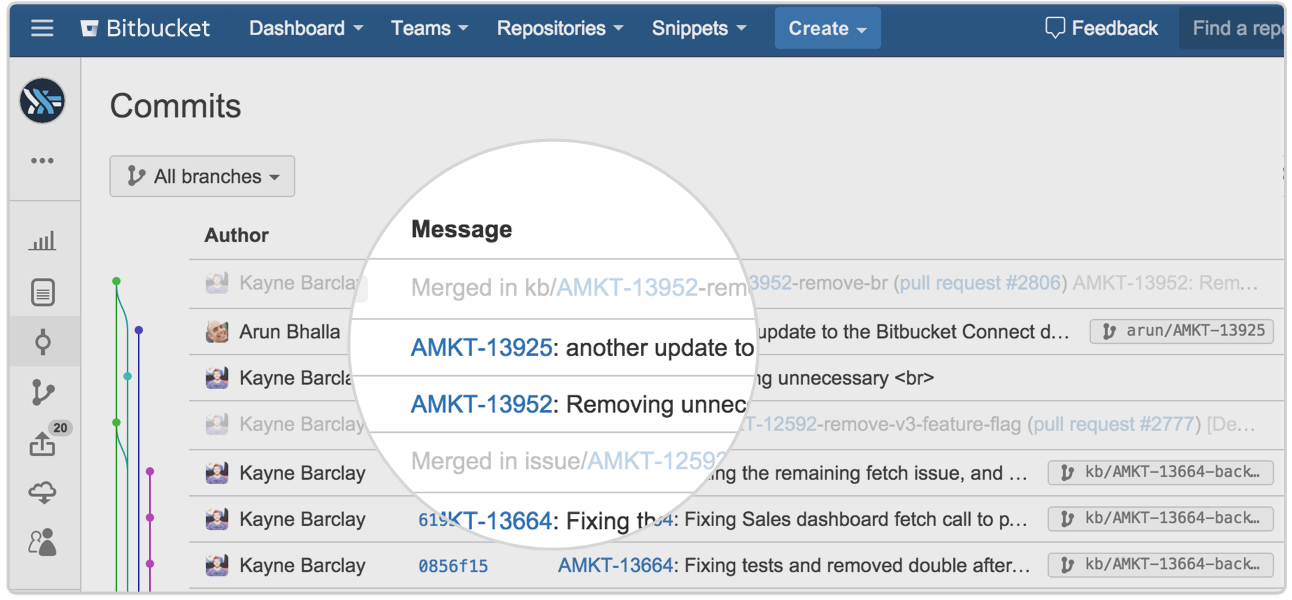This screenshot has width=1292, height=600.
Task: Open Downloads using the cloud icon
Action: [x=44, y=492]
